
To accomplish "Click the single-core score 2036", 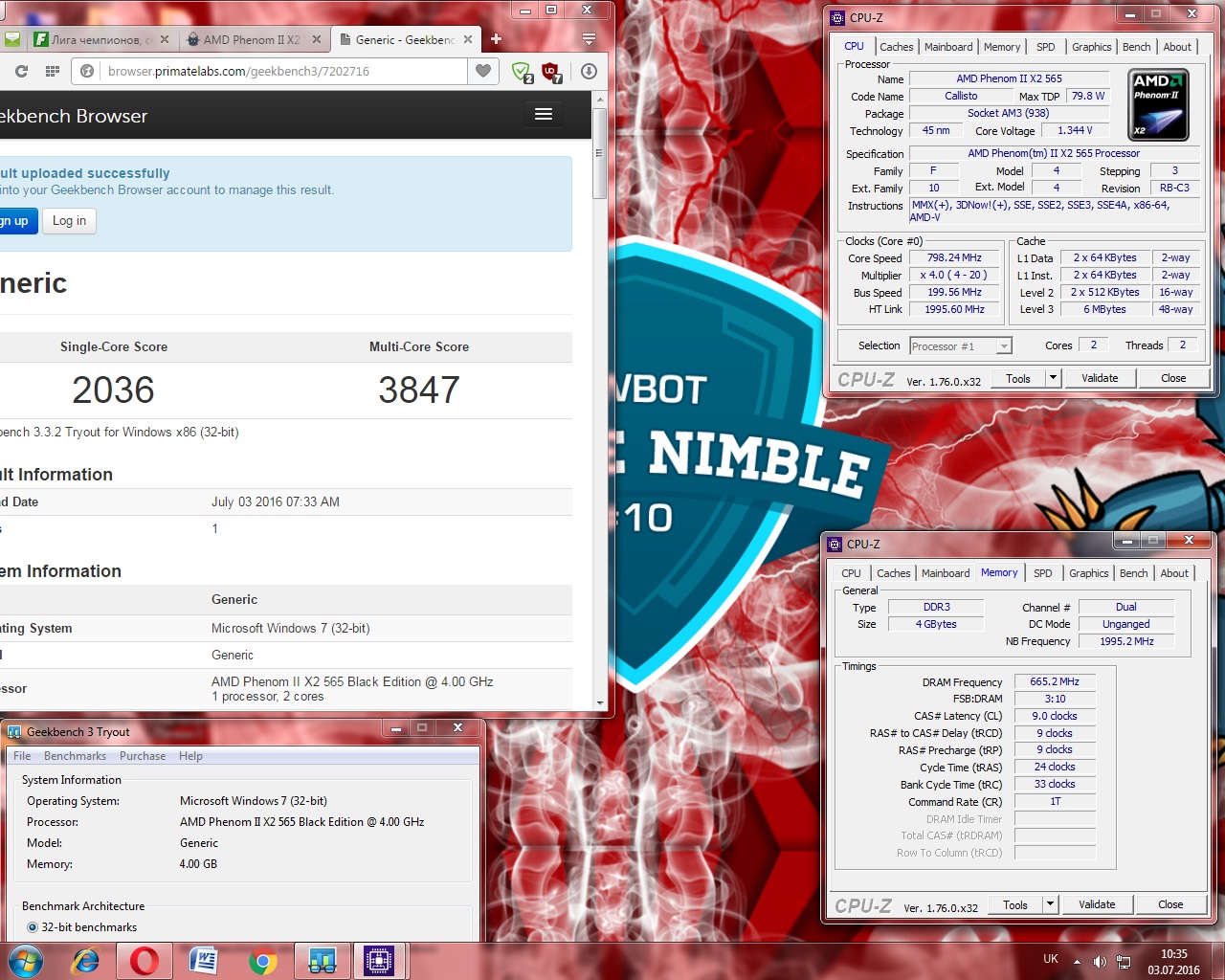I will click(113, 390).
